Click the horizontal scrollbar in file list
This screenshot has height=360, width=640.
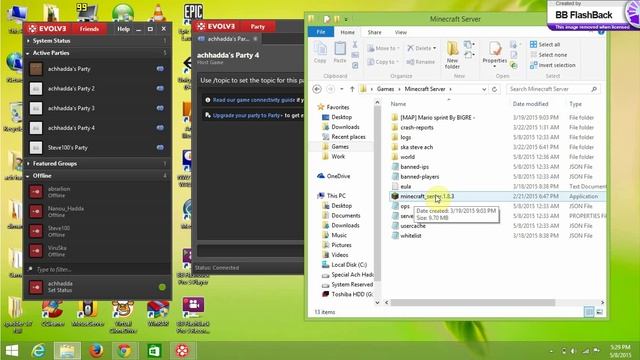(473, 302)
